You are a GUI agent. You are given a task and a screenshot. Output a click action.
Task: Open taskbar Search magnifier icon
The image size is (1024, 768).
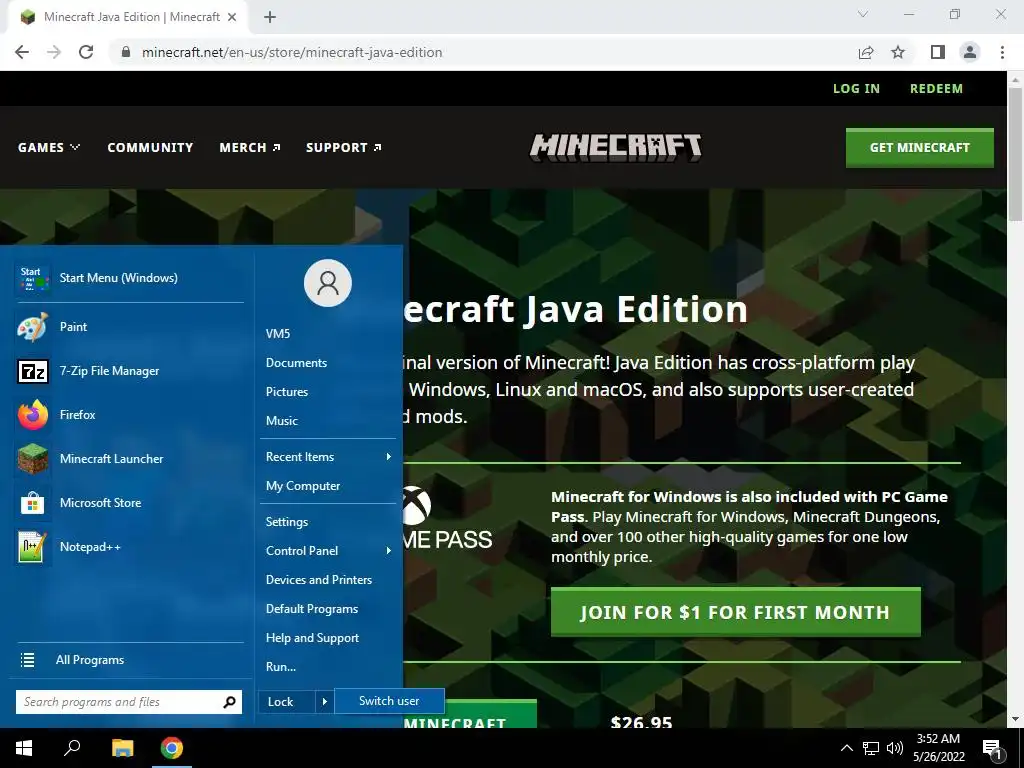coord(72,748)
